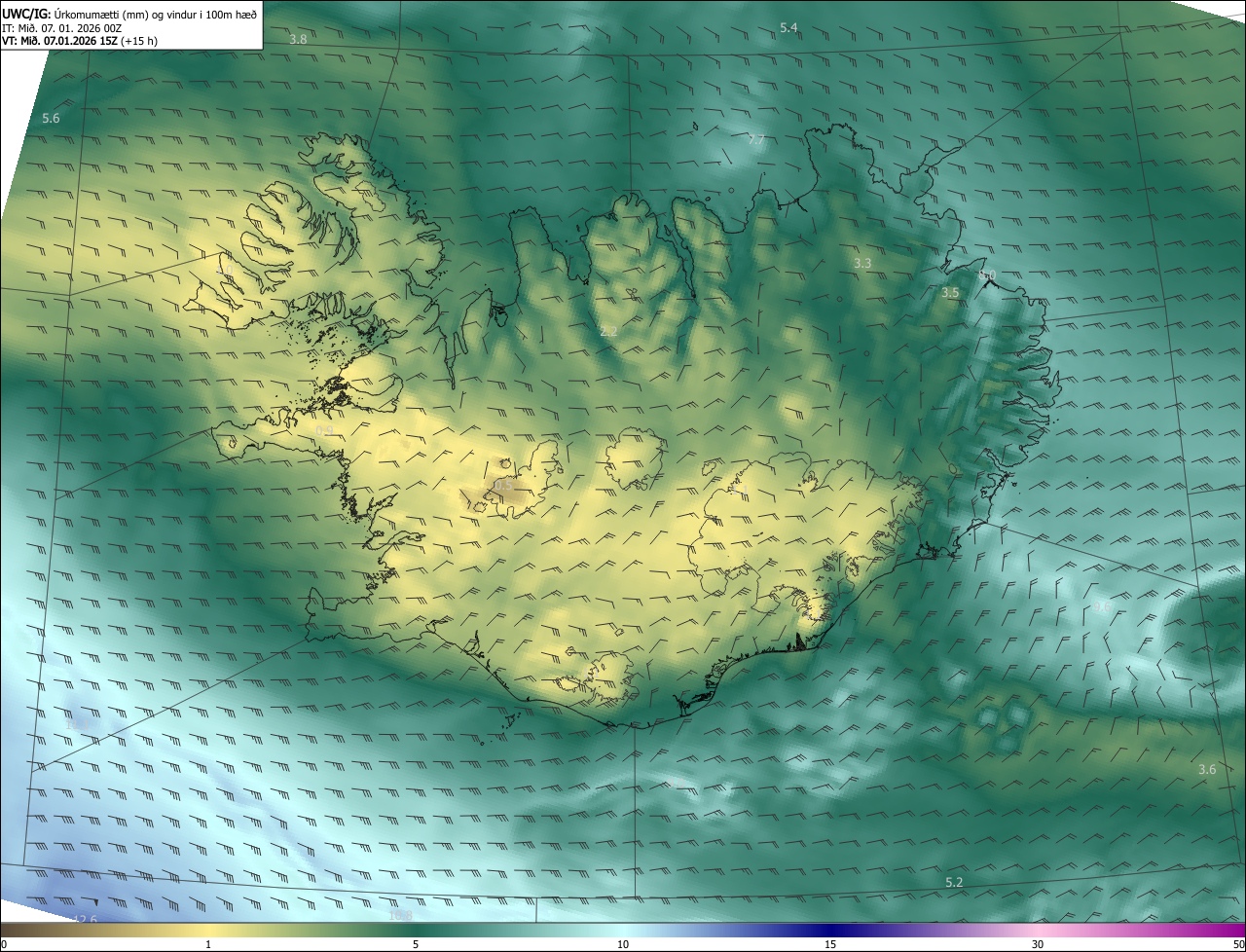Image resolution: width=1246 pixels, height=952 pixels.
Task: Click the 10.8 value at the bottom
Action: click(x=400, y=915)
